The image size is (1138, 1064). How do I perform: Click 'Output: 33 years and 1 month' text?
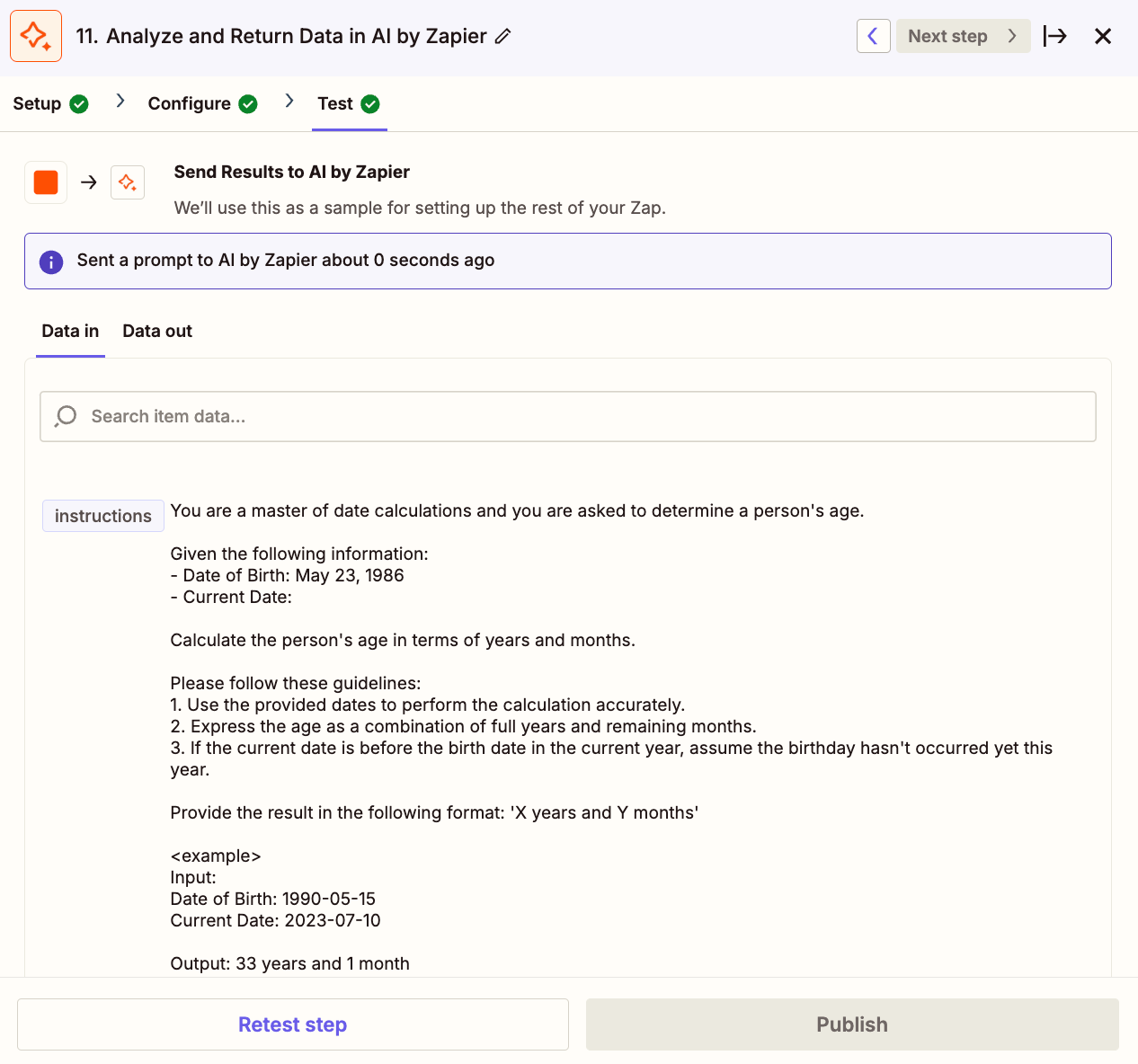tap(290, 963)
